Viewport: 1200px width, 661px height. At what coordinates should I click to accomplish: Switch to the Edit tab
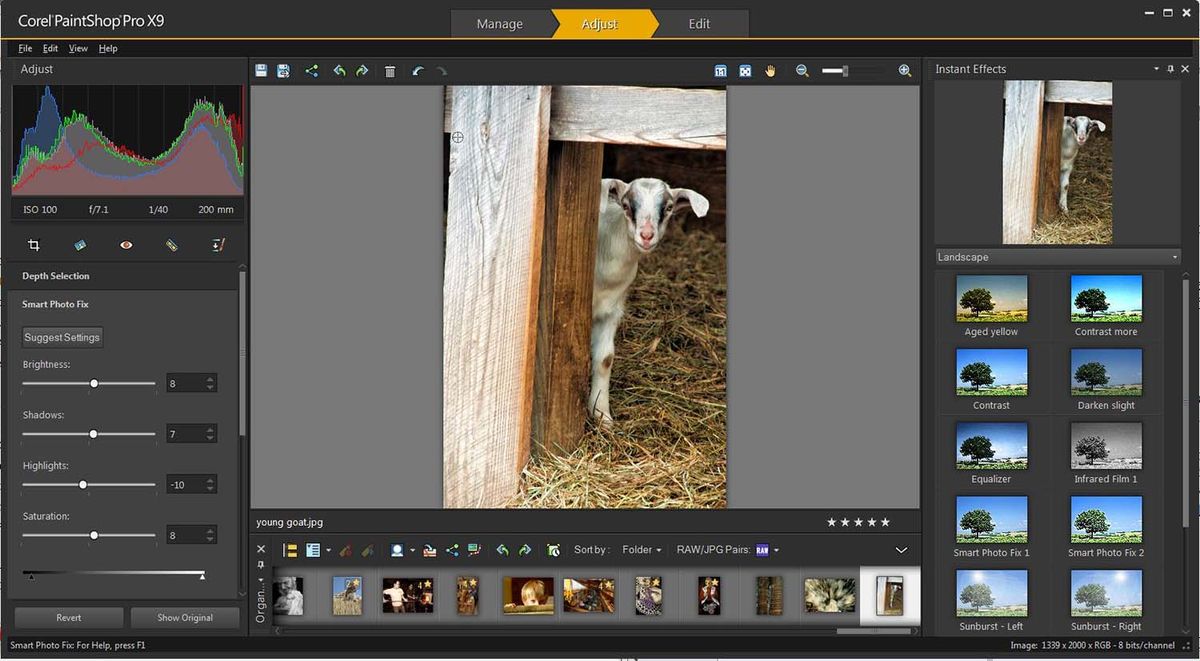[699, 22]
